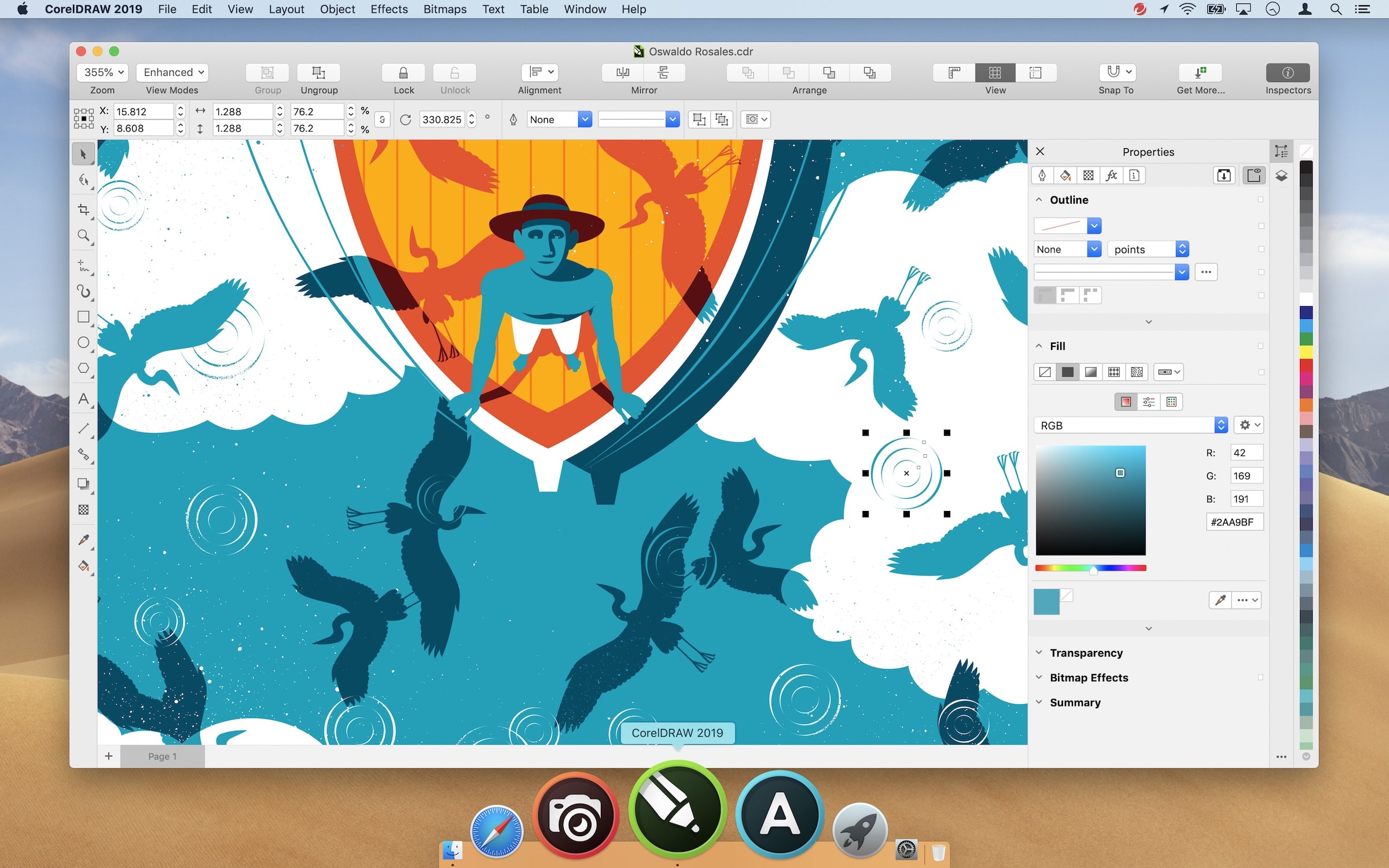Select the Rectangle tool
Image resolution: width=1389 pixels, height=868 pixels.
pos(84,316)
